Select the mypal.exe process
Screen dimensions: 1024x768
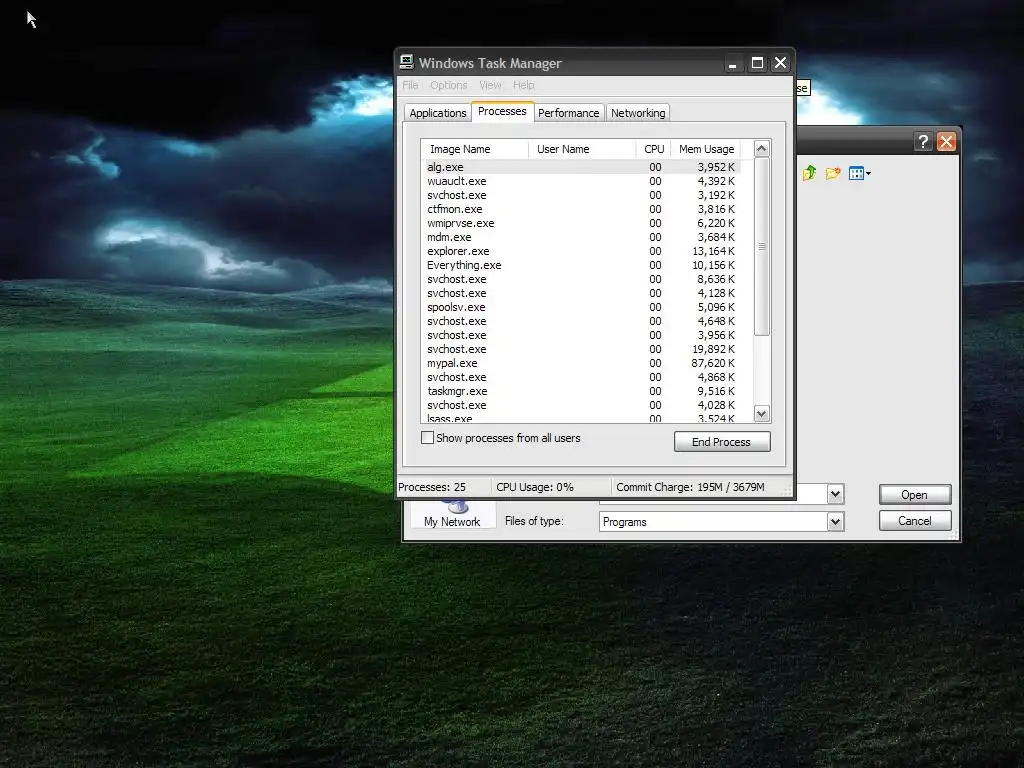tap(583, 363)
